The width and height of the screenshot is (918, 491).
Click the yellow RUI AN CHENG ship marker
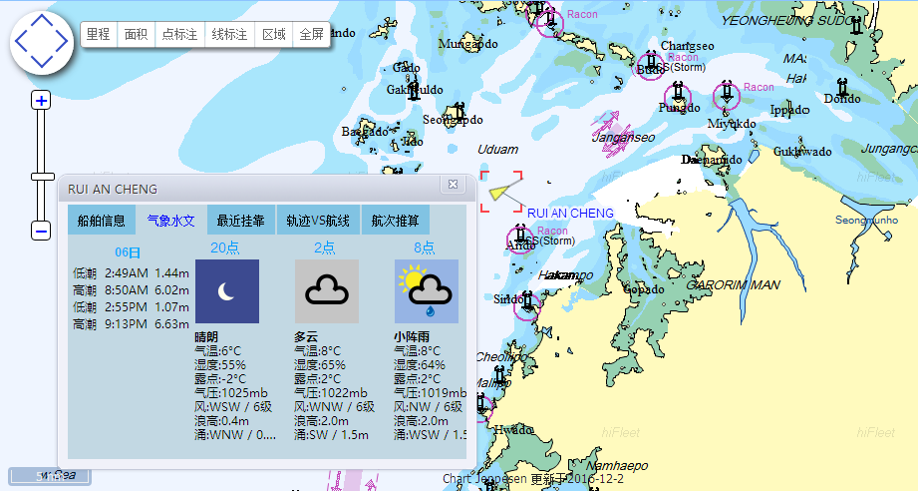coord(502,190)
